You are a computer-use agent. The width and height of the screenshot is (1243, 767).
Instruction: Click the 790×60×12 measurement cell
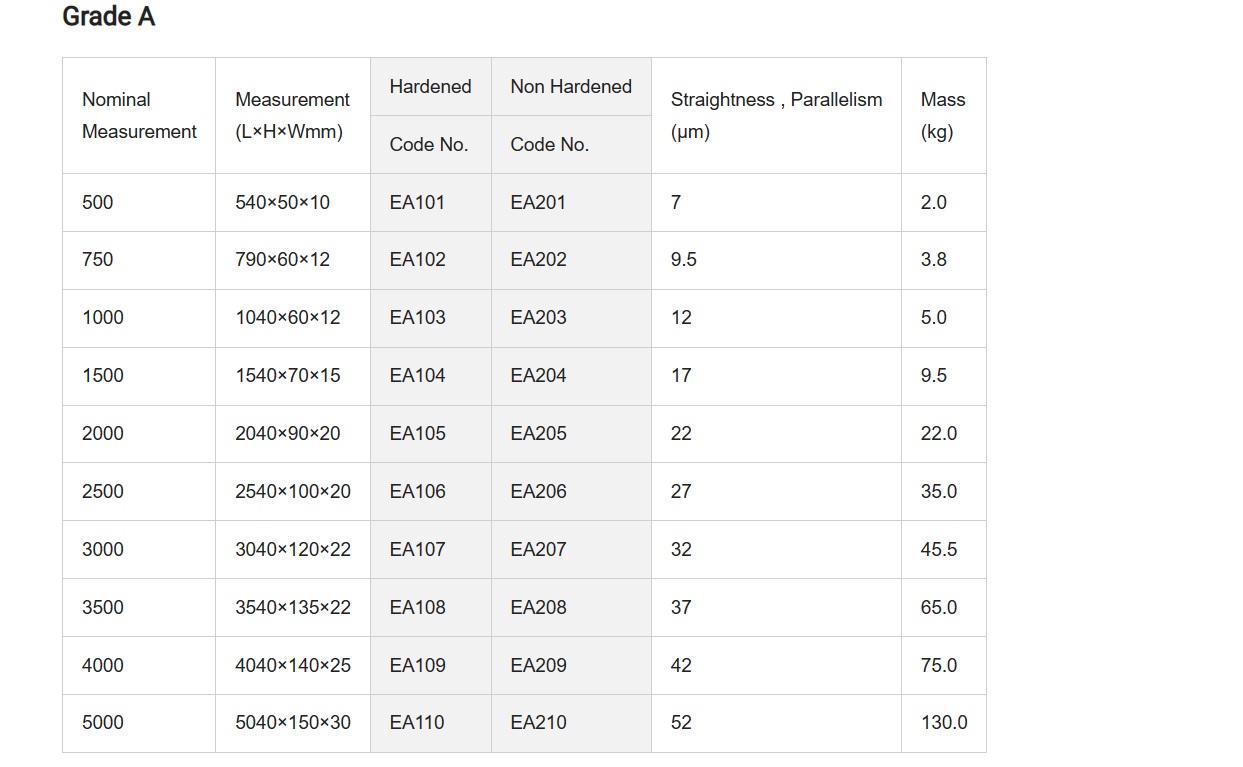pos(282,260)
